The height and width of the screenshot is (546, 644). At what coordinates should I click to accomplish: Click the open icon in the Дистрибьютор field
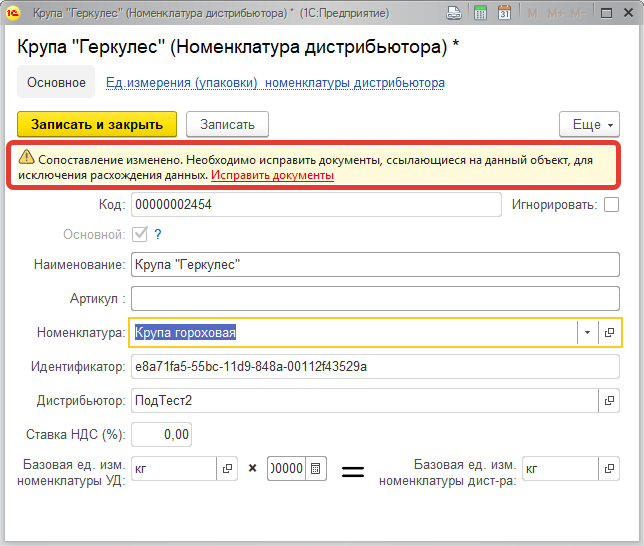pos(609,401)
